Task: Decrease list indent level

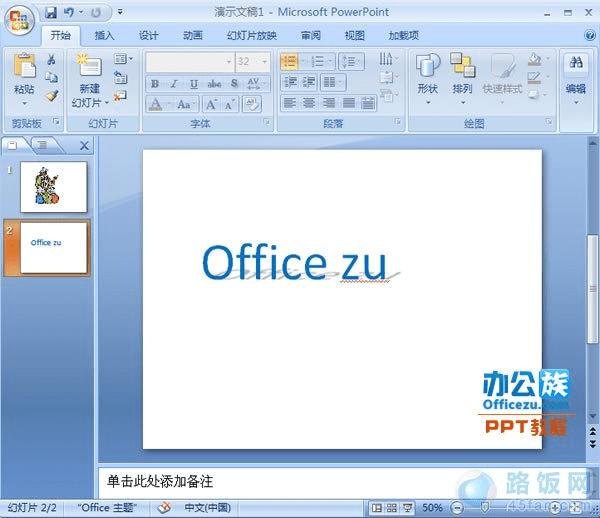Action: point(290,82)
